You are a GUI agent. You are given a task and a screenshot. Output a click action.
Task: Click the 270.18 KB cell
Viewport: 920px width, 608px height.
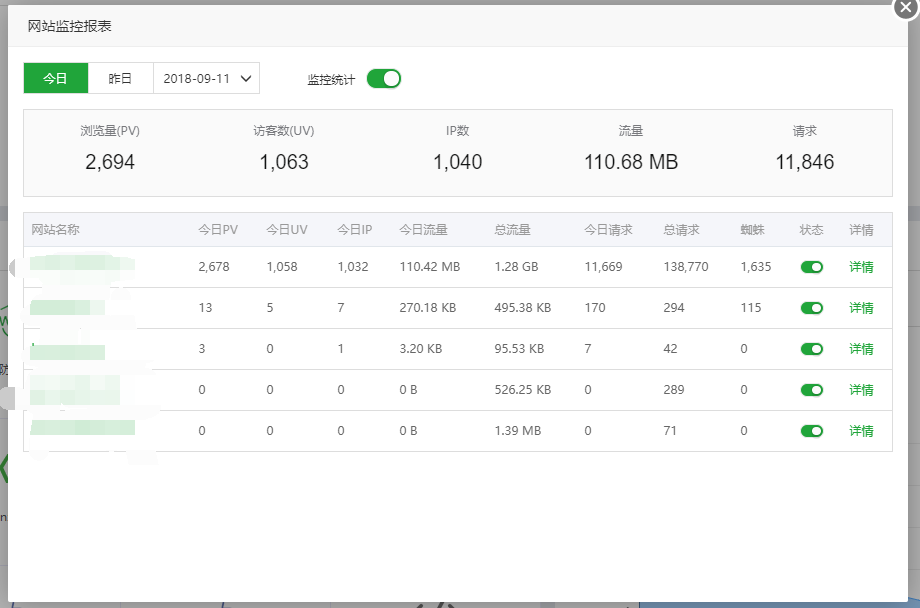click(x=428, y=308)
